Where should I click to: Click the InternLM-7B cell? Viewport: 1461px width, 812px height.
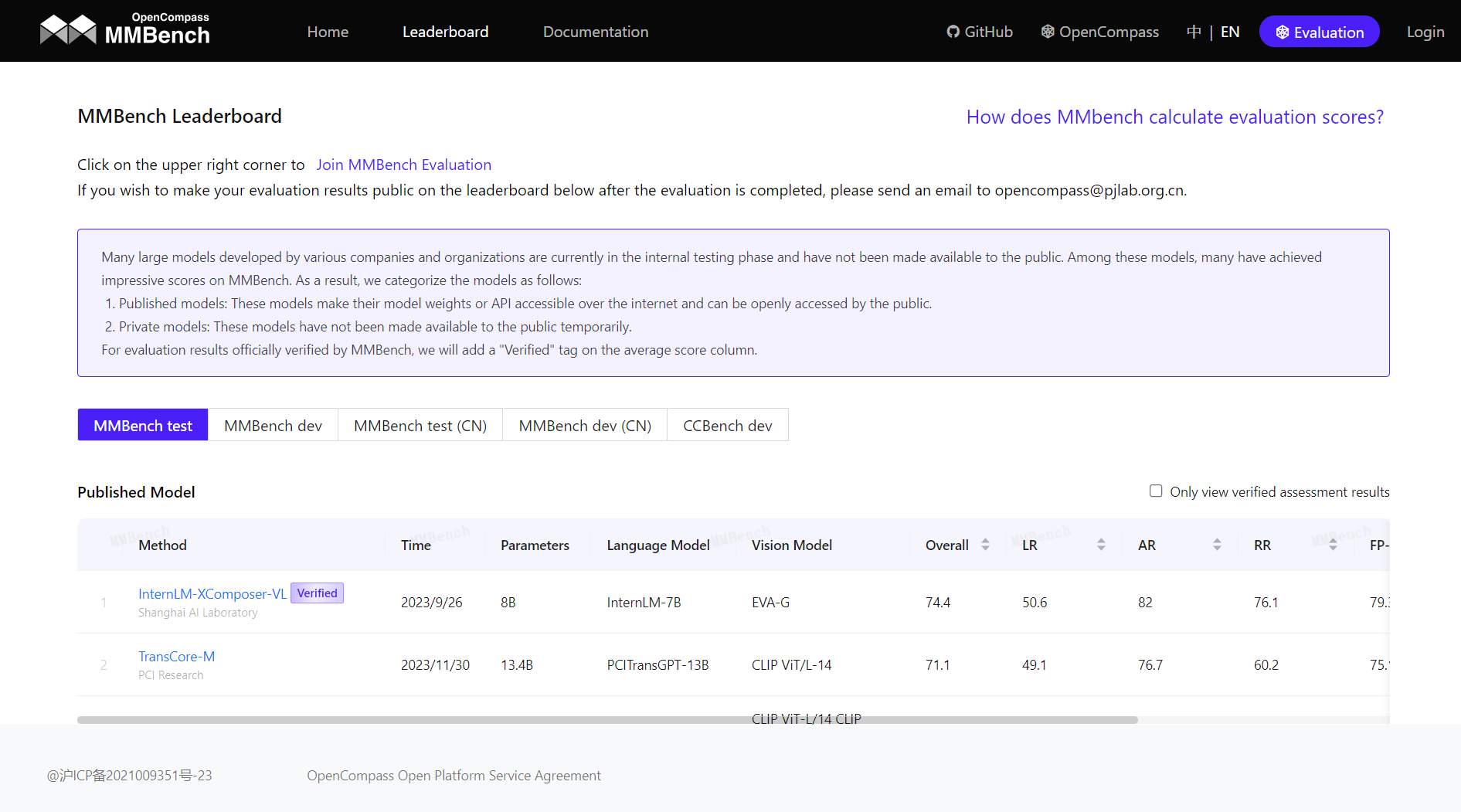click(644, 602)
